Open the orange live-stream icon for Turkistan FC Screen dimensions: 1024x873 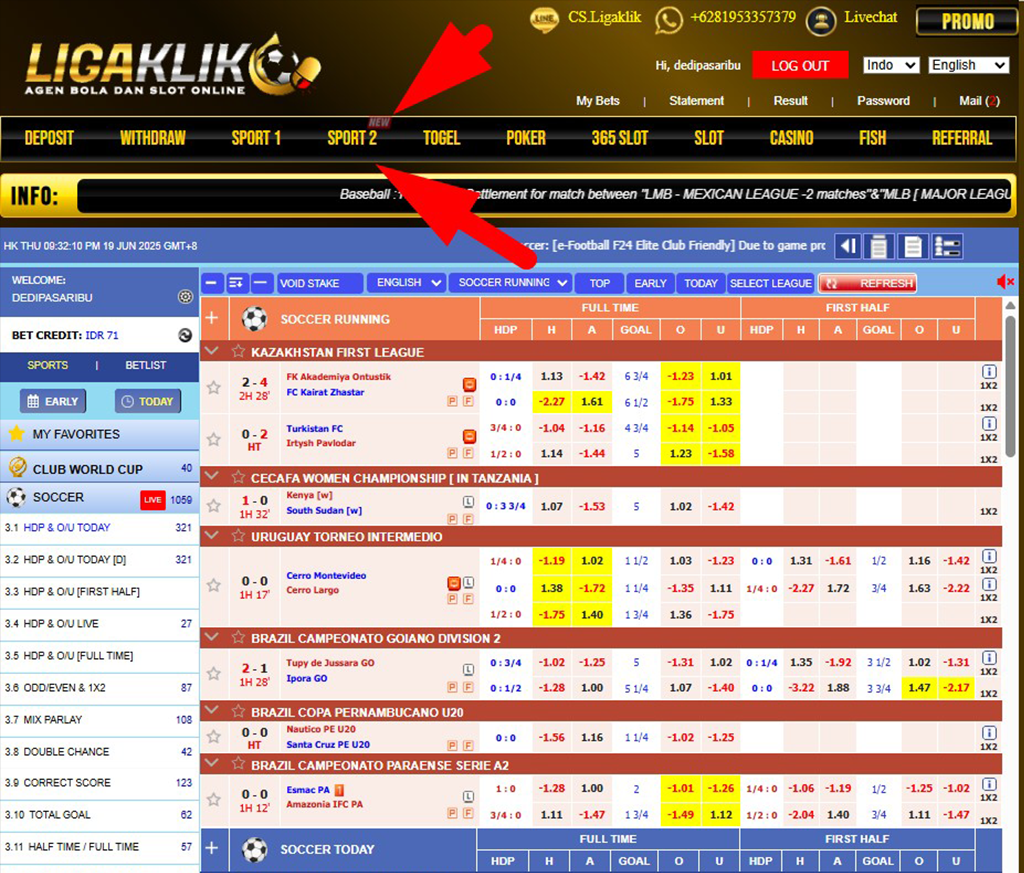(469, 436)
